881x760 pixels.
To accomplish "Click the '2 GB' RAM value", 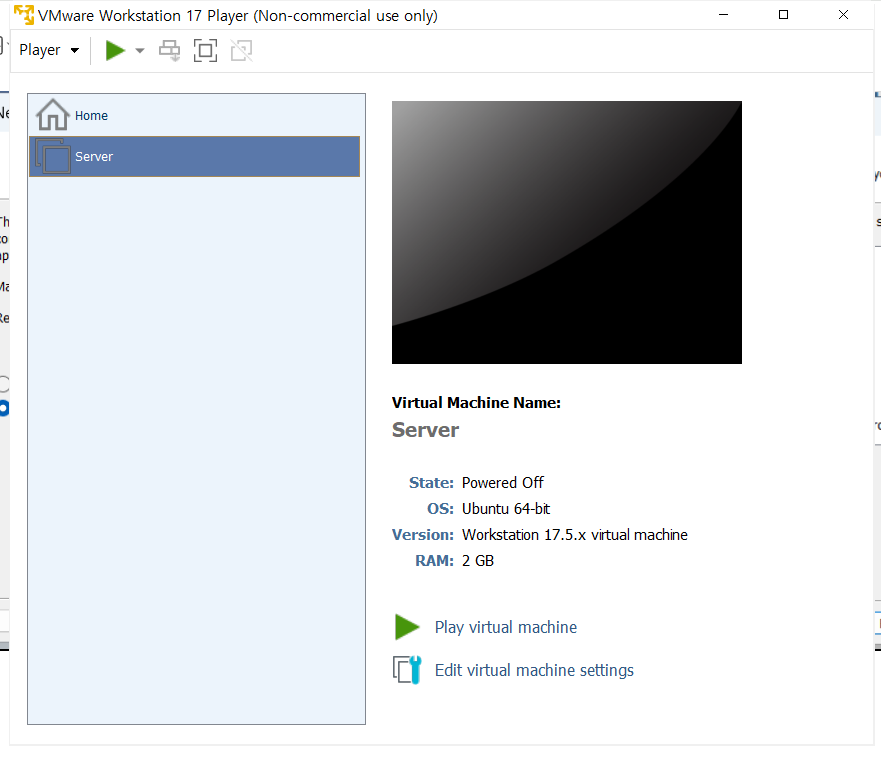I will 478,561.
